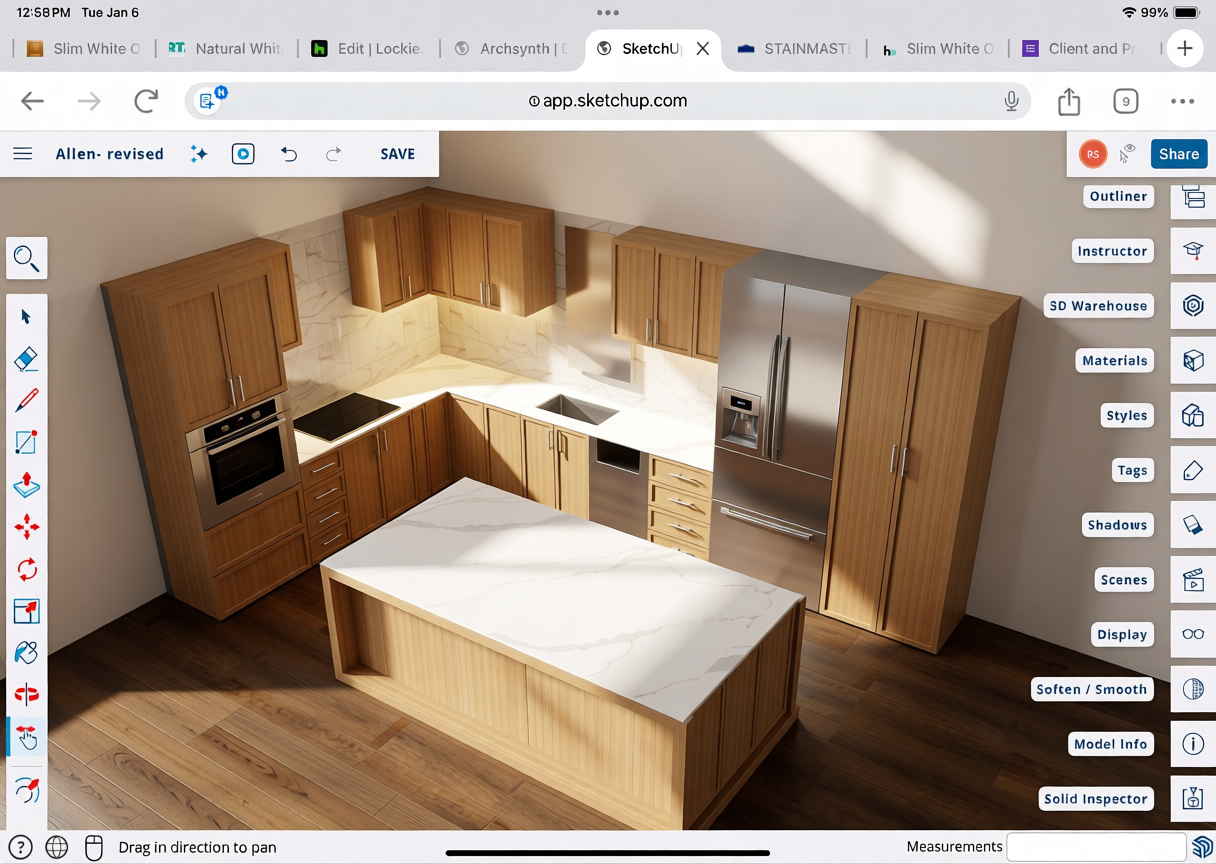The image size is (1216, 864).
Task: Activate the Move tool
Action: 27,527
